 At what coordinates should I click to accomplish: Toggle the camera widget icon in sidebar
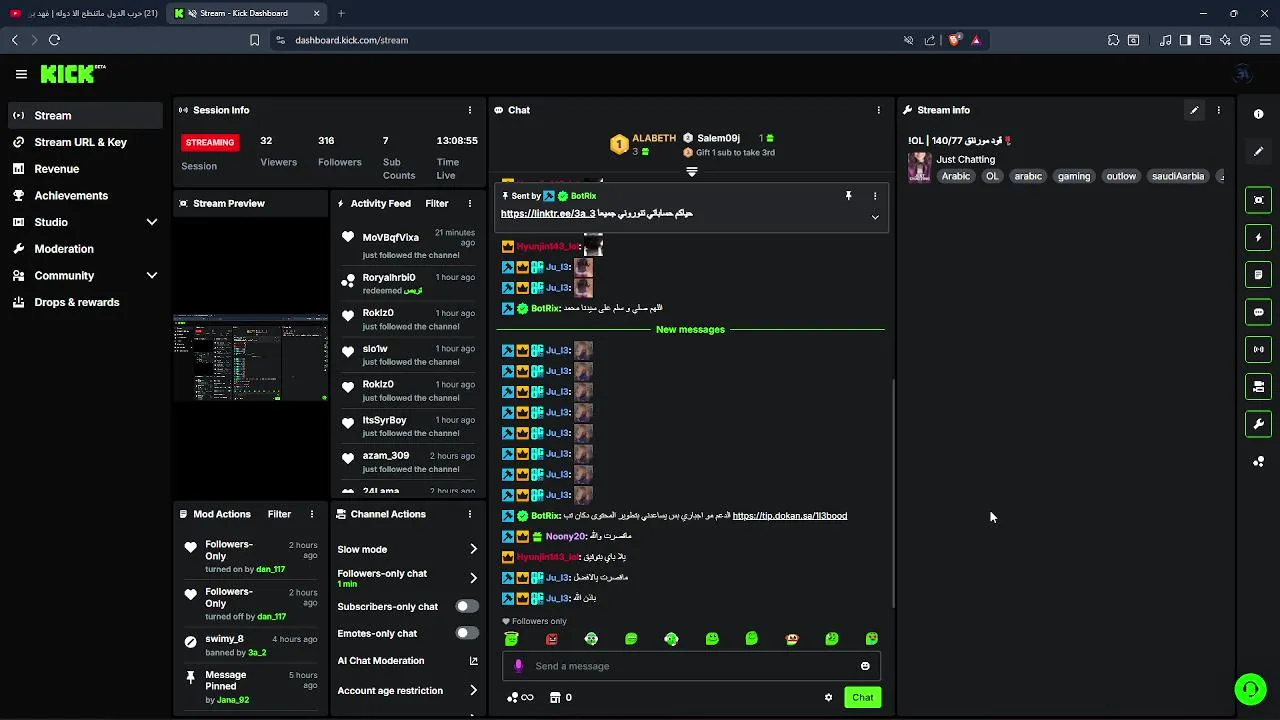coord(1258,386)
